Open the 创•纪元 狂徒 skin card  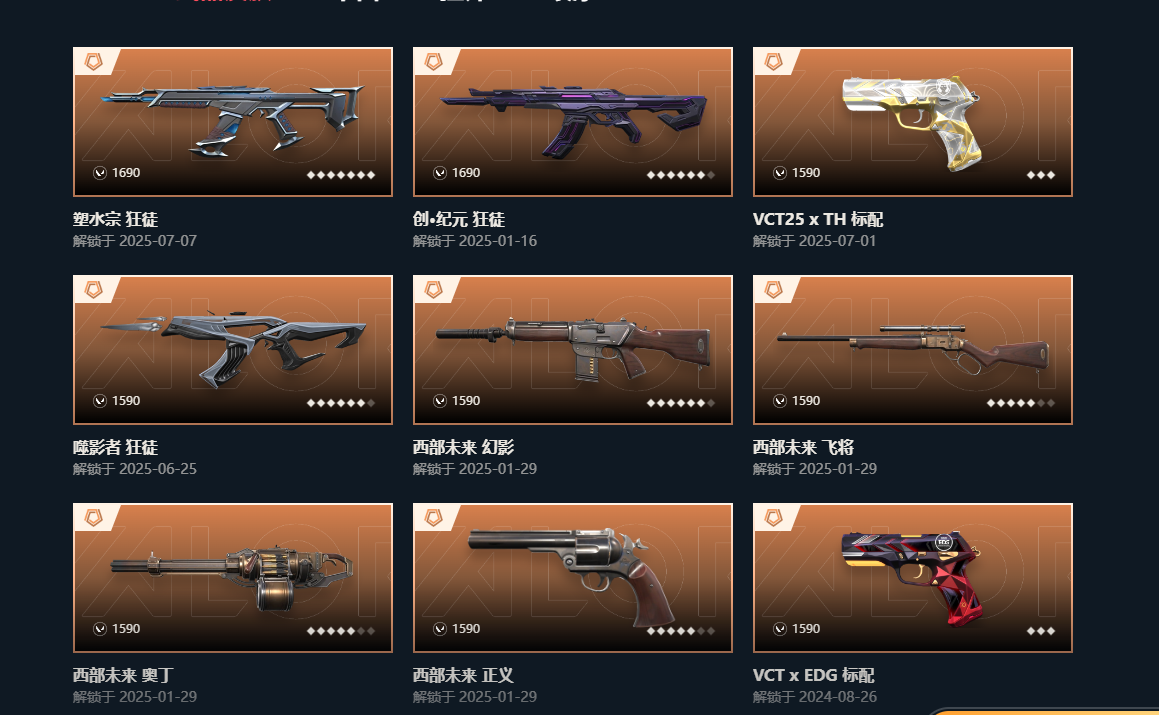(573, 122)
